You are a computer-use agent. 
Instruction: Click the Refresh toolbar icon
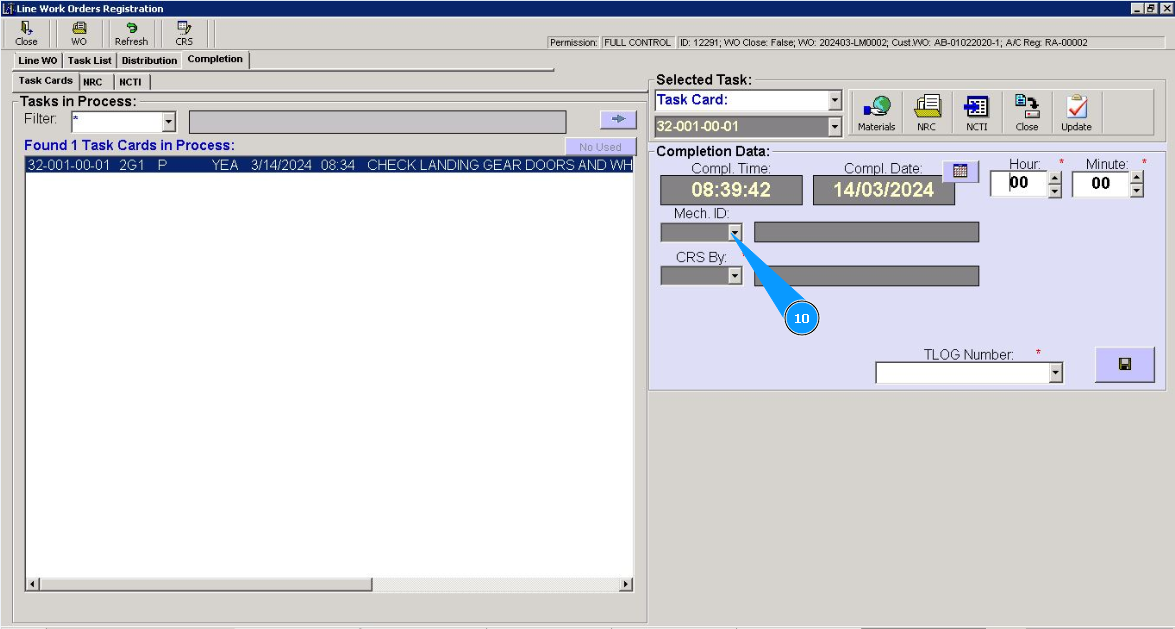tap(131, 34)
